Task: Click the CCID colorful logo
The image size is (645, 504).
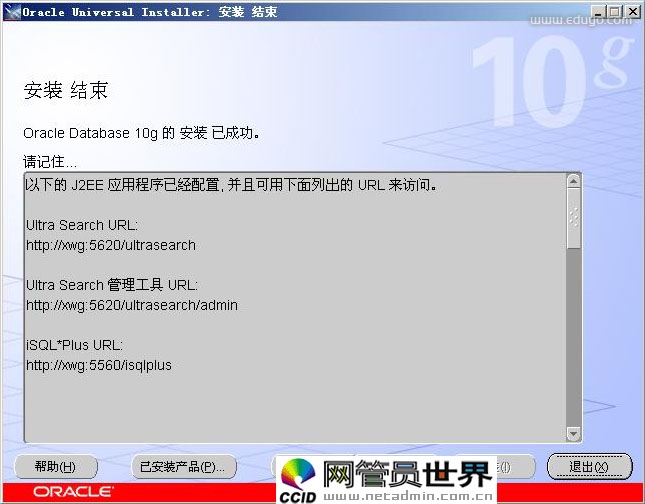Action: [297, 481]
